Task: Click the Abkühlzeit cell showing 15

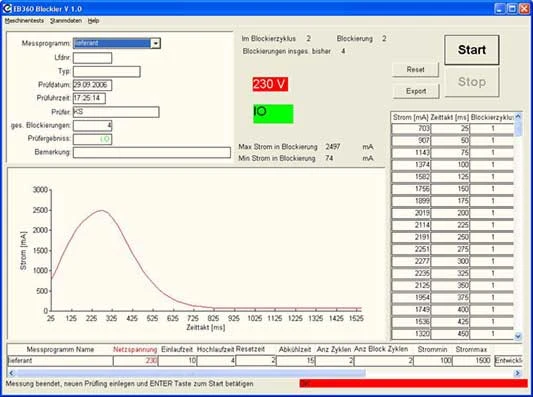Action: click(x=296, y=361)
